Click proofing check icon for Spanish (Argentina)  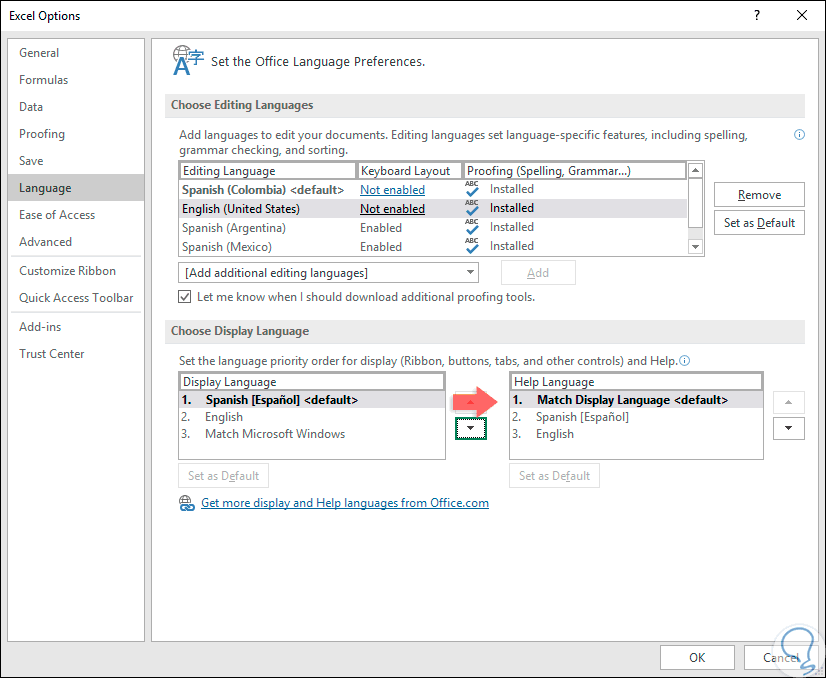(472, 227)
